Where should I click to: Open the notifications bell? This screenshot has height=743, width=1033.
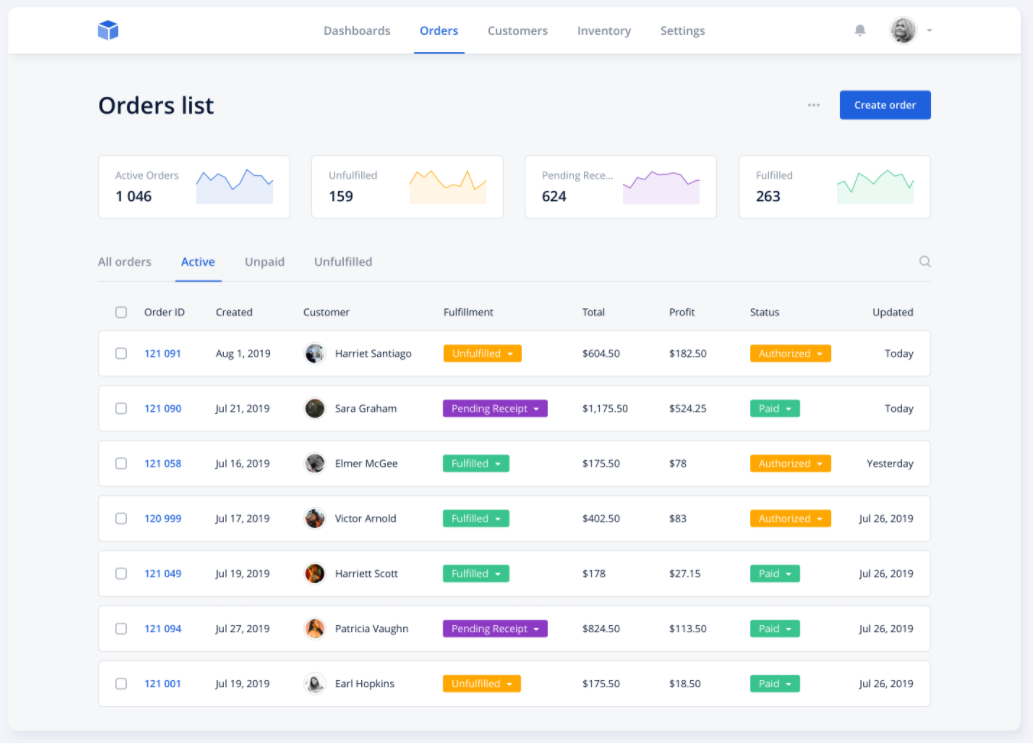pyautogui.click(x=860, y=31)
